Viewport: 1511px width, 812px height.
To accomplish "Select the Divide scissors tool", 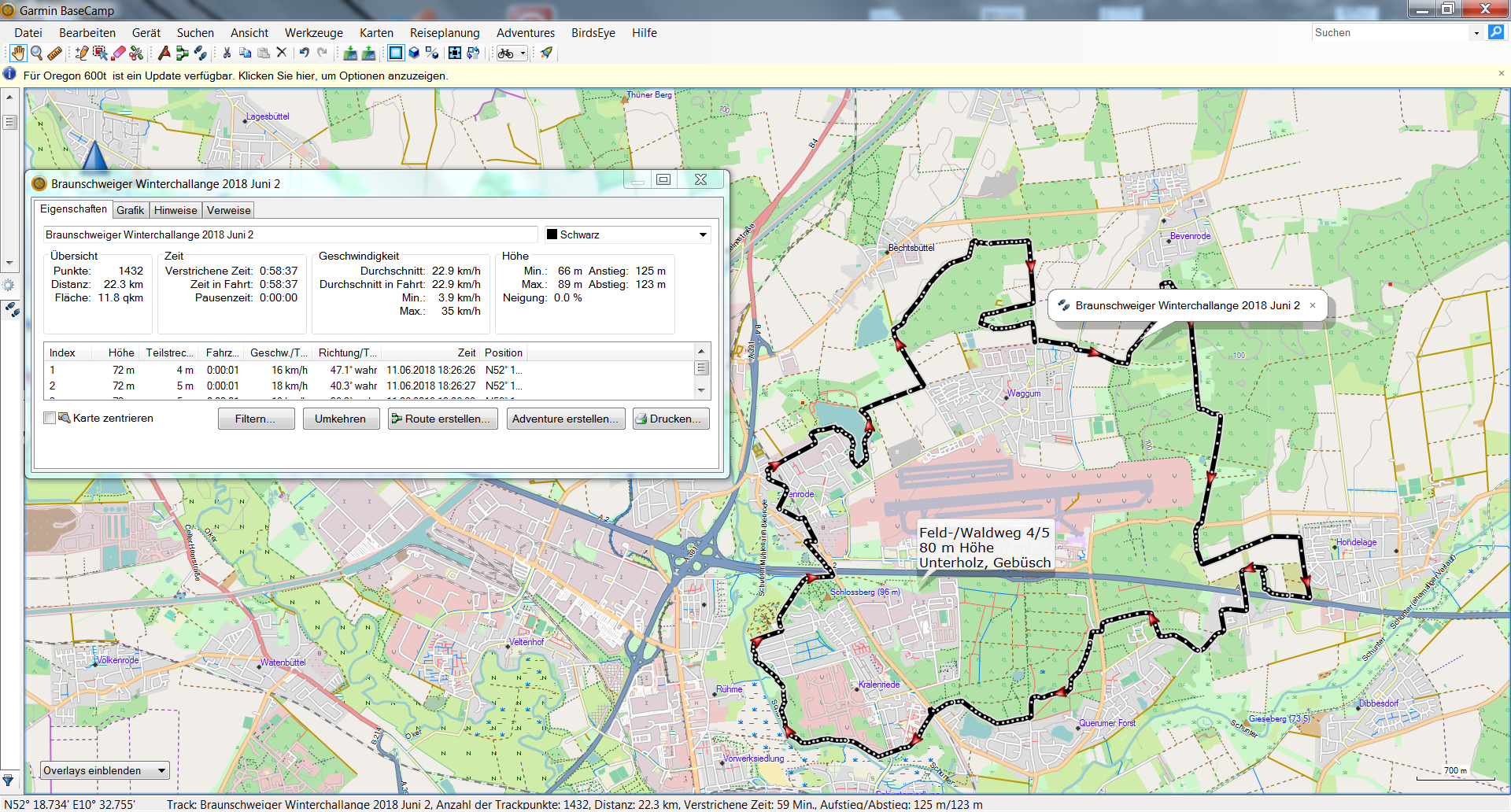I will (137, 54).
